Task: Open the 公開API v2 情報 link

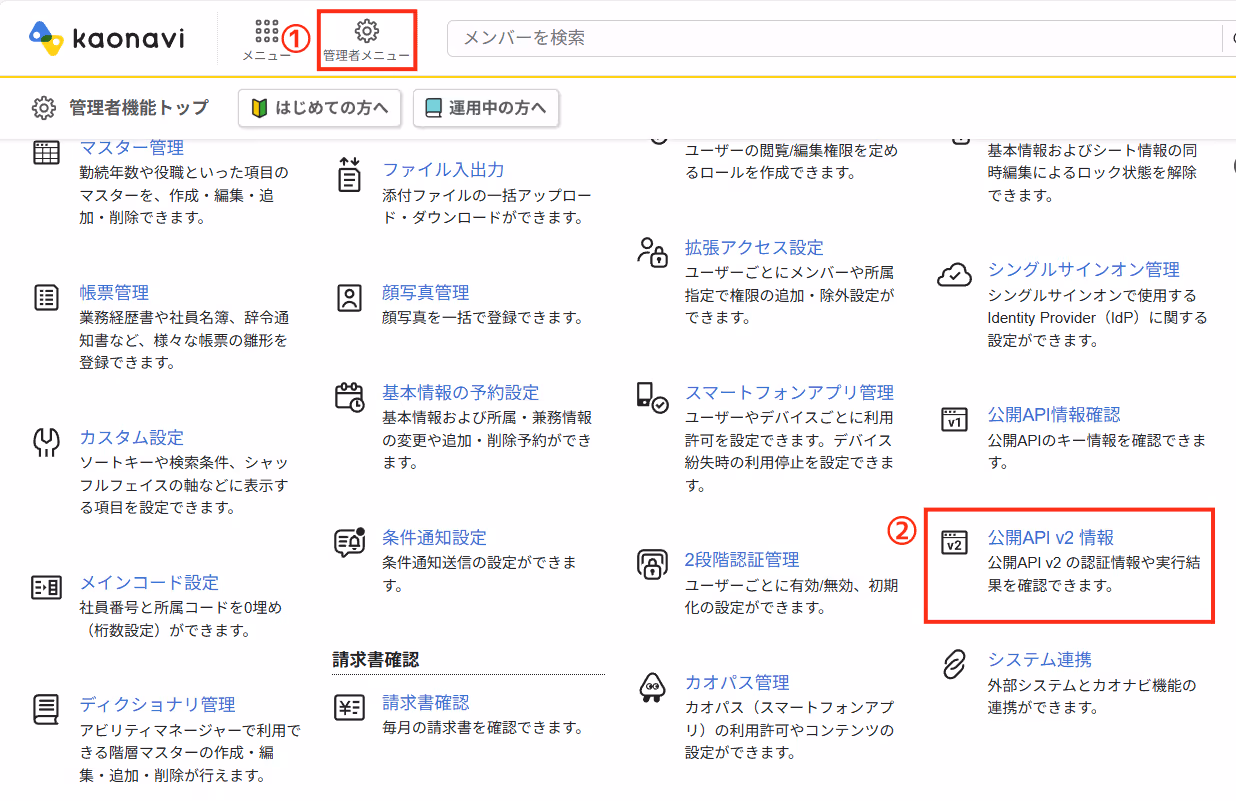Action: (1051, 538)
